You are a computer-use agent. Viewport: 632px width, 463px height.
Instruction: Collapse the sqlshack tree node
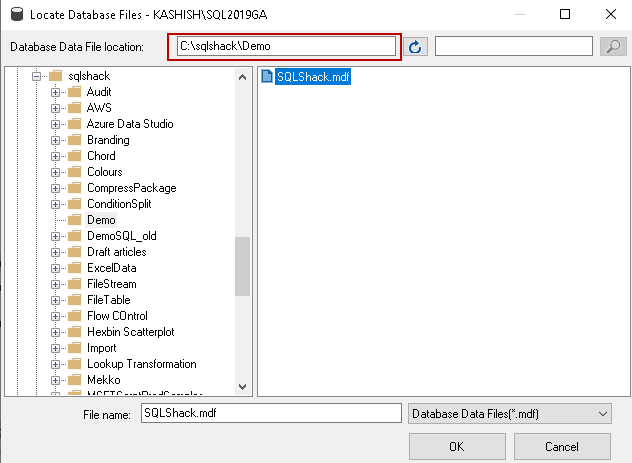37,76
